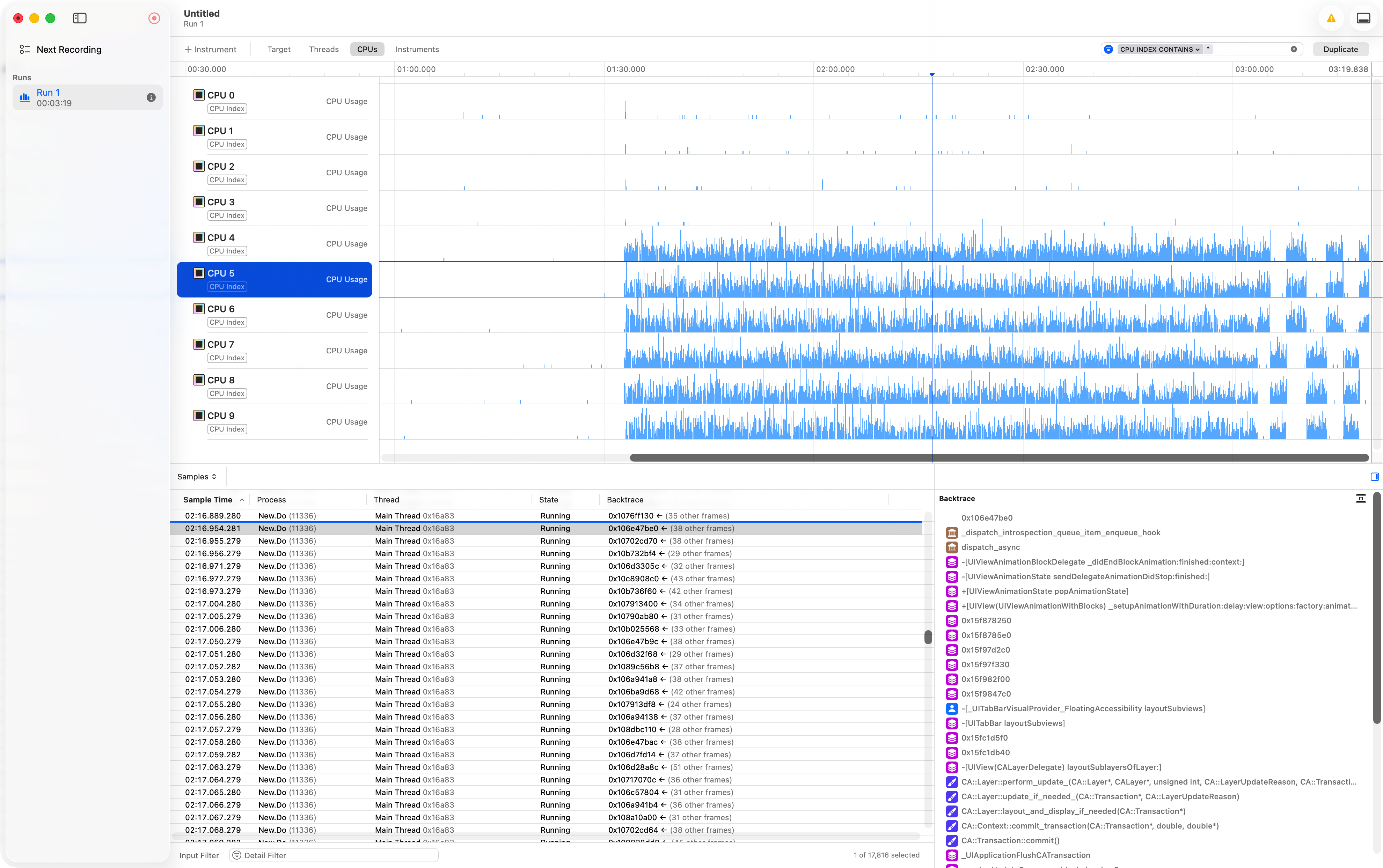The image size is (1383, 868).
Task: Click the track filter icon
Action: click(1108, 49)
